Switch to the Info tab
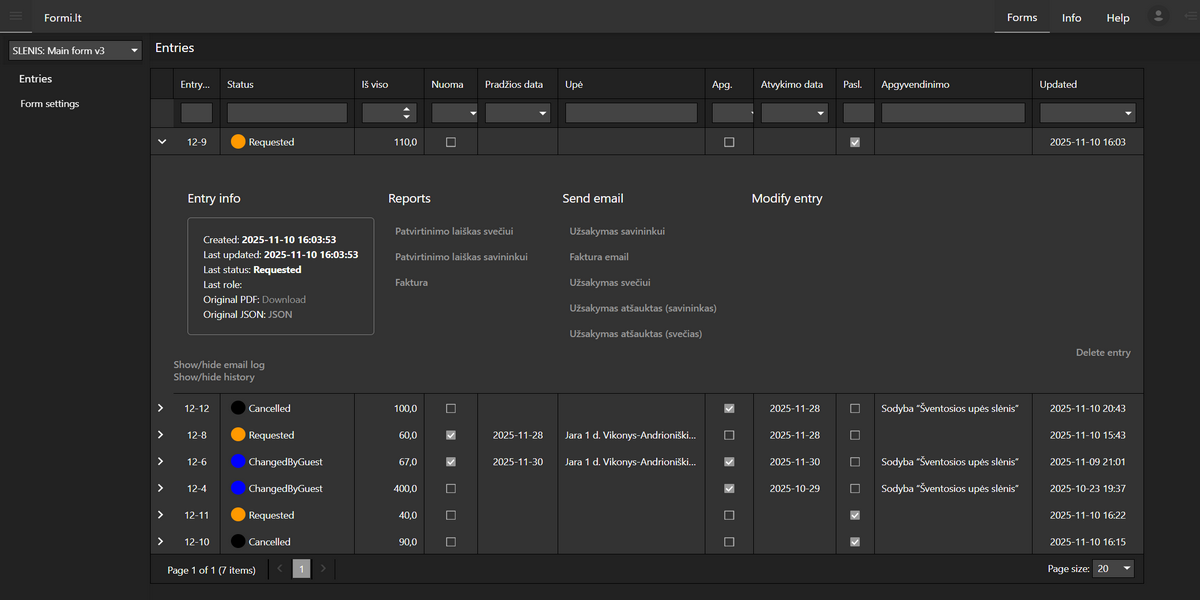The height and width of the screenshot is (600, 1200). [x=1071, y=18]
